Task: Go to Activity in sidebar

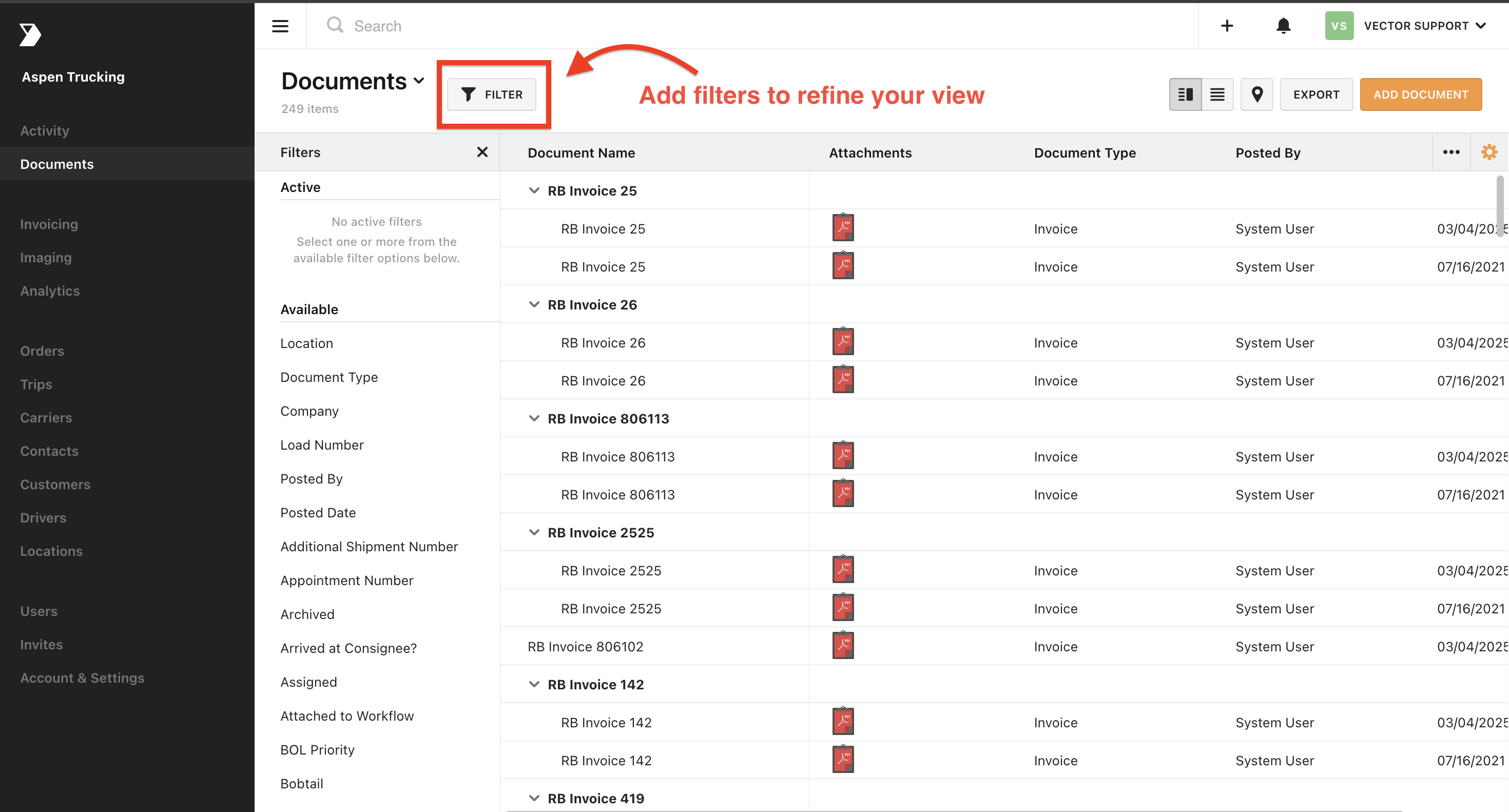Action: coord(45,131)
